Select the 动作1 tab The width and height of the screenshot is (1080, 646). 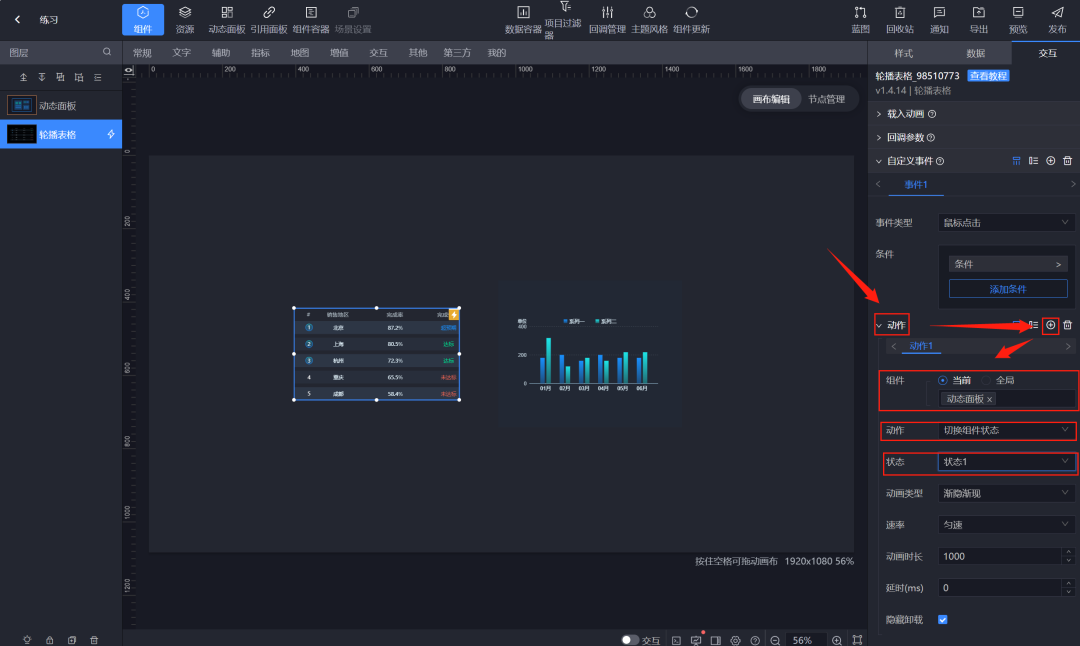[x=921, y=346]
